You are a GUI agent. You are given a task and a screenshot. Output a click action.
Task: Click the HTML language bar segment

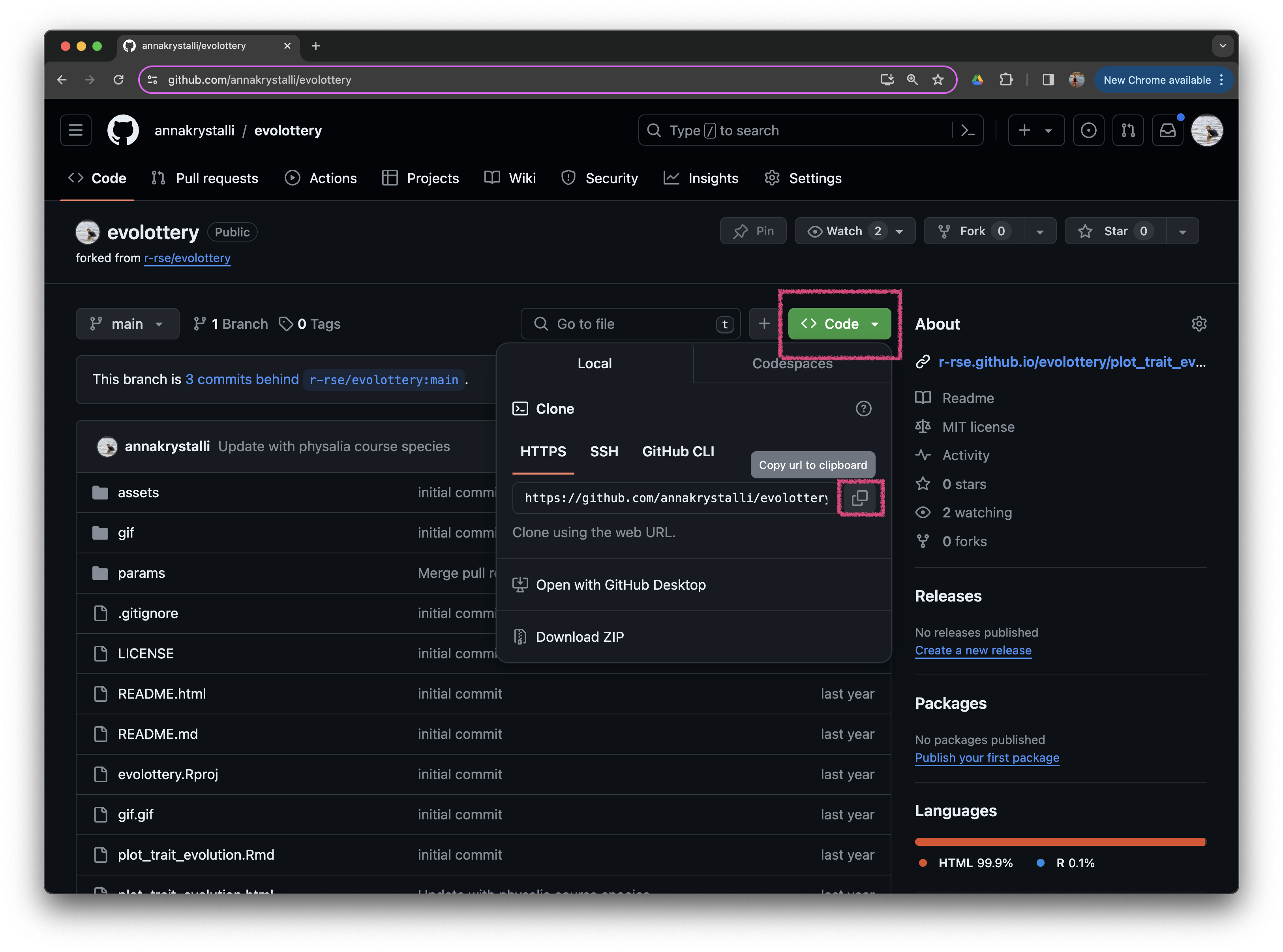click(x=1060, y=842)
